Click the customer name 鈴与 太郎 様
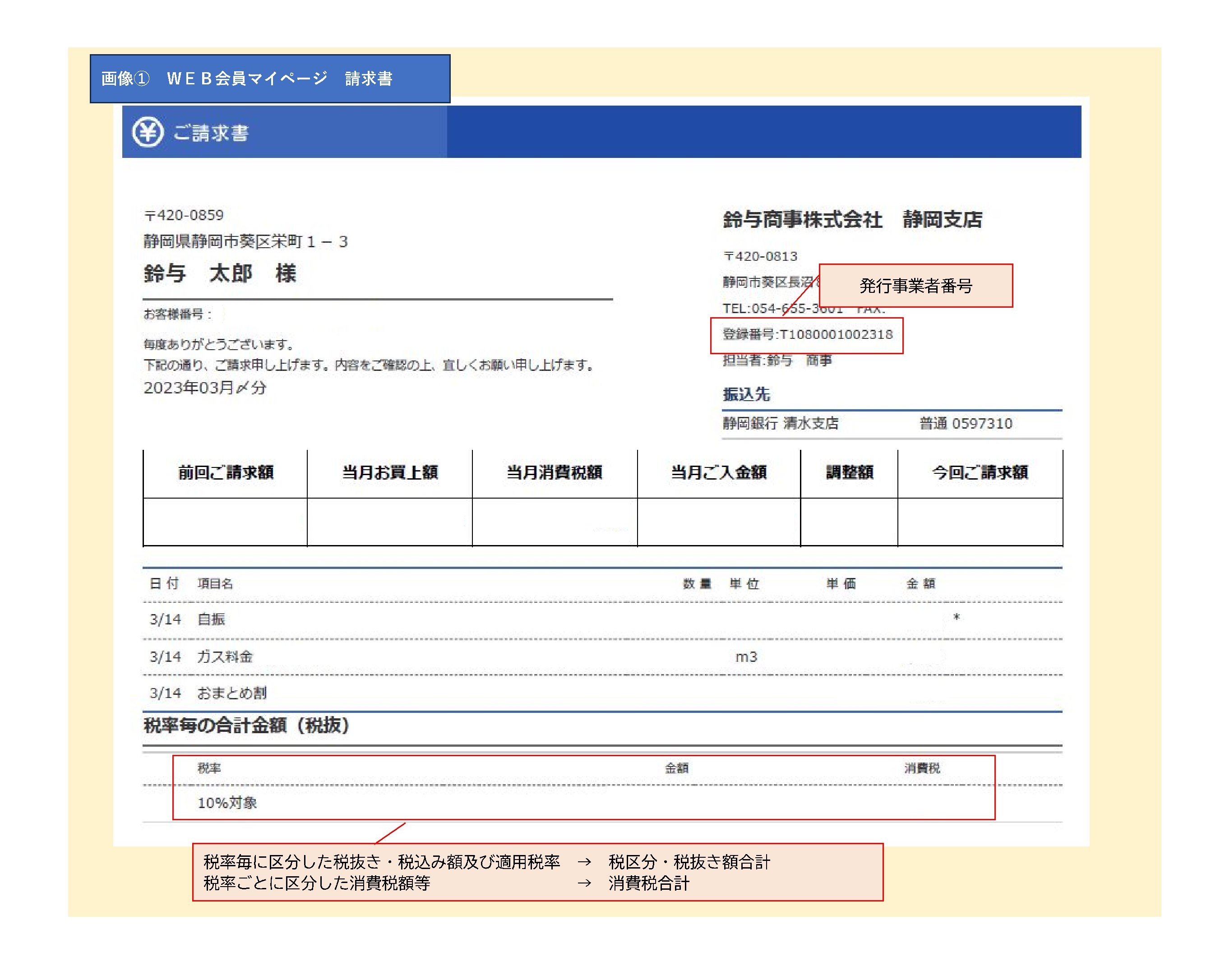1225x980 pixels. coord(220,274)
